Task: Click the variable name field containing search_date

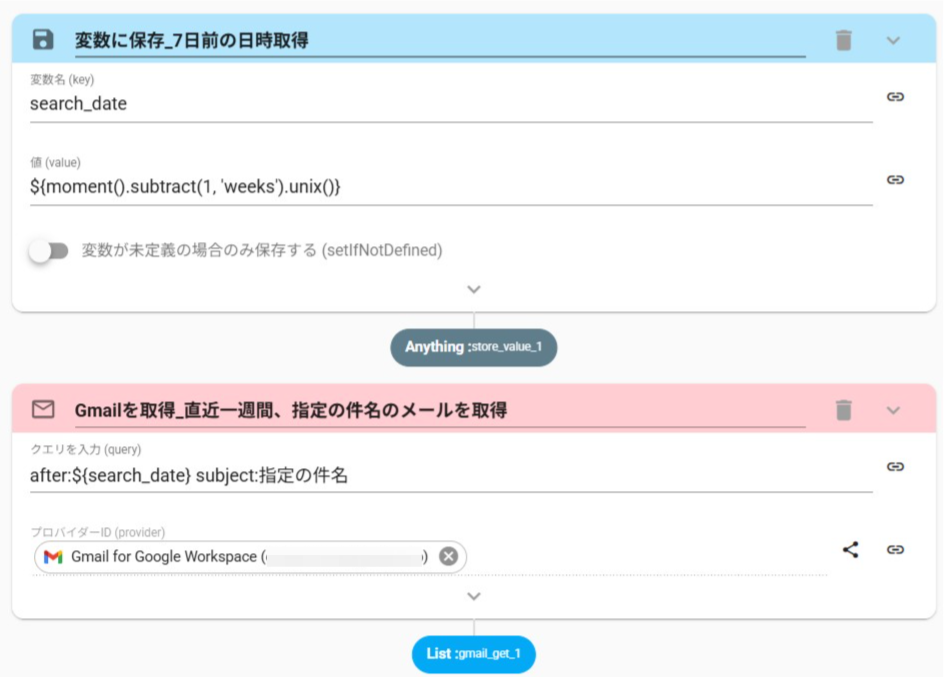Action: coord(450,104)
